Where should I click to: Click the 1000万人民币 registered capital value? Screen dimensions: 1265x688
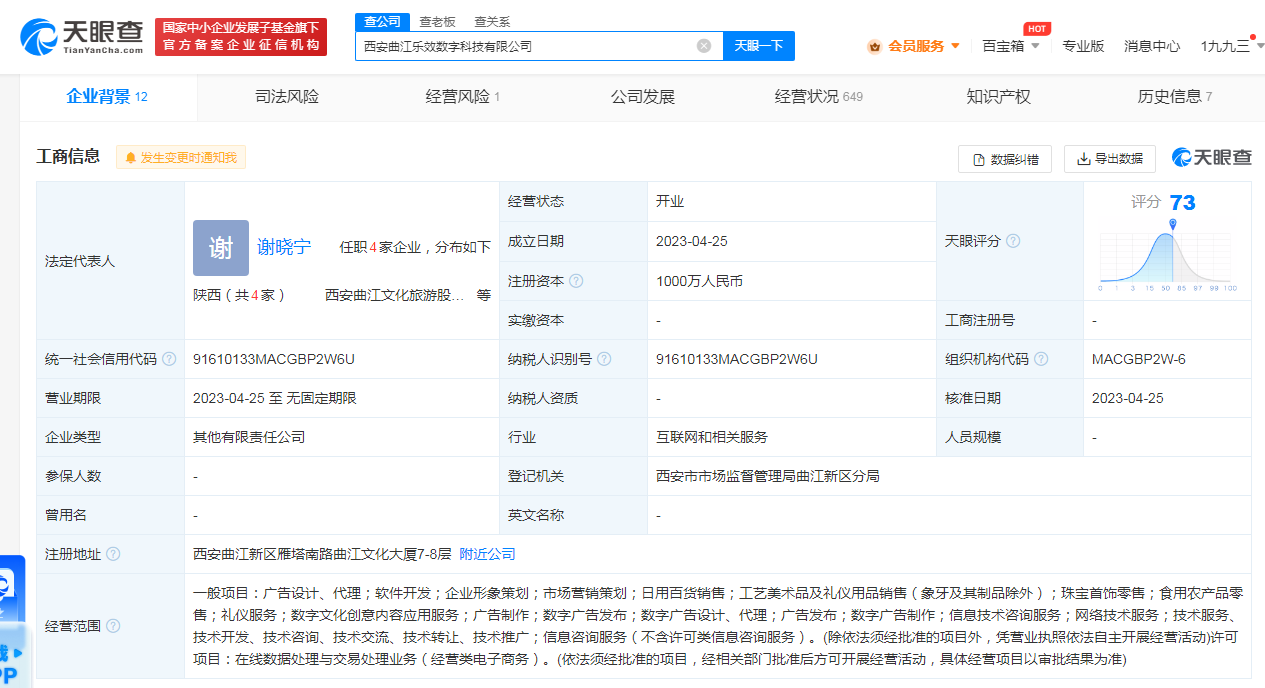click(699, 281)
